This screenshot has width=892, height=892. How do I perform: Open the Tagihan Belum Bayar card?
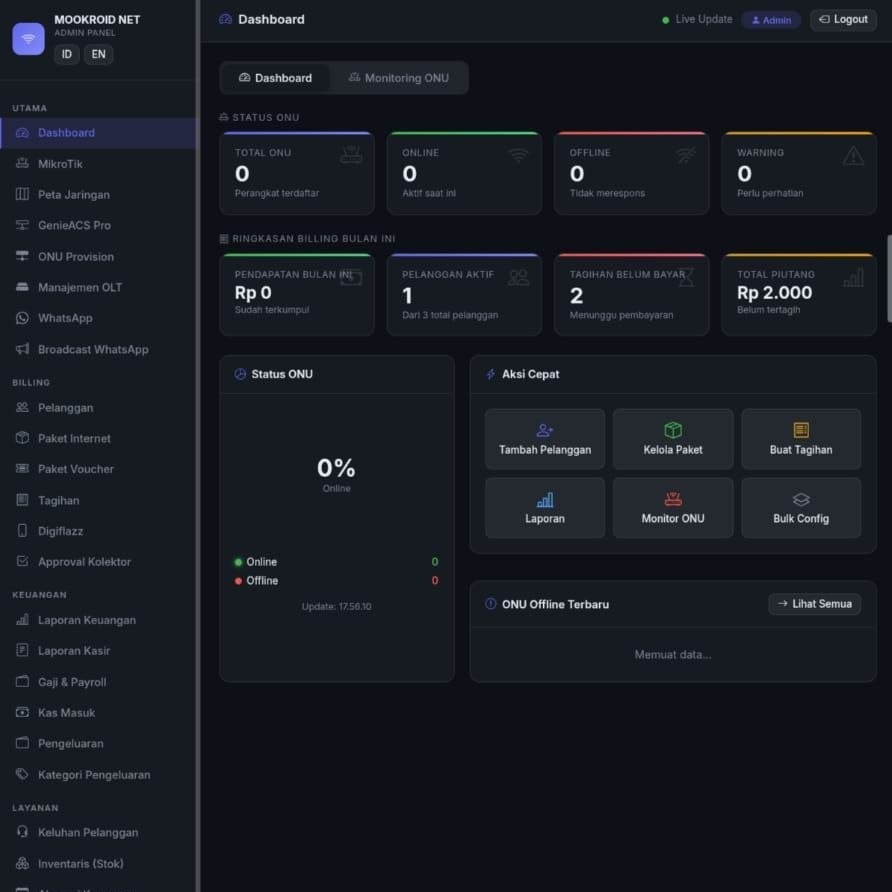tap(631, 295)
